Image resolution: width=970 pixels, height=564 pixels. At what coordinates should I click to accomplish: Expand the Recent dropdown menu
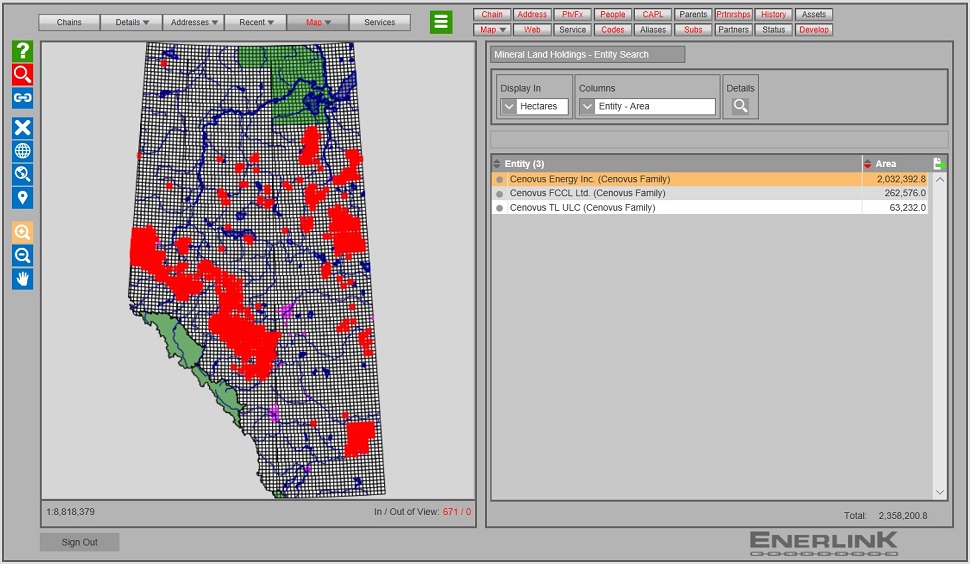(256, 22)
